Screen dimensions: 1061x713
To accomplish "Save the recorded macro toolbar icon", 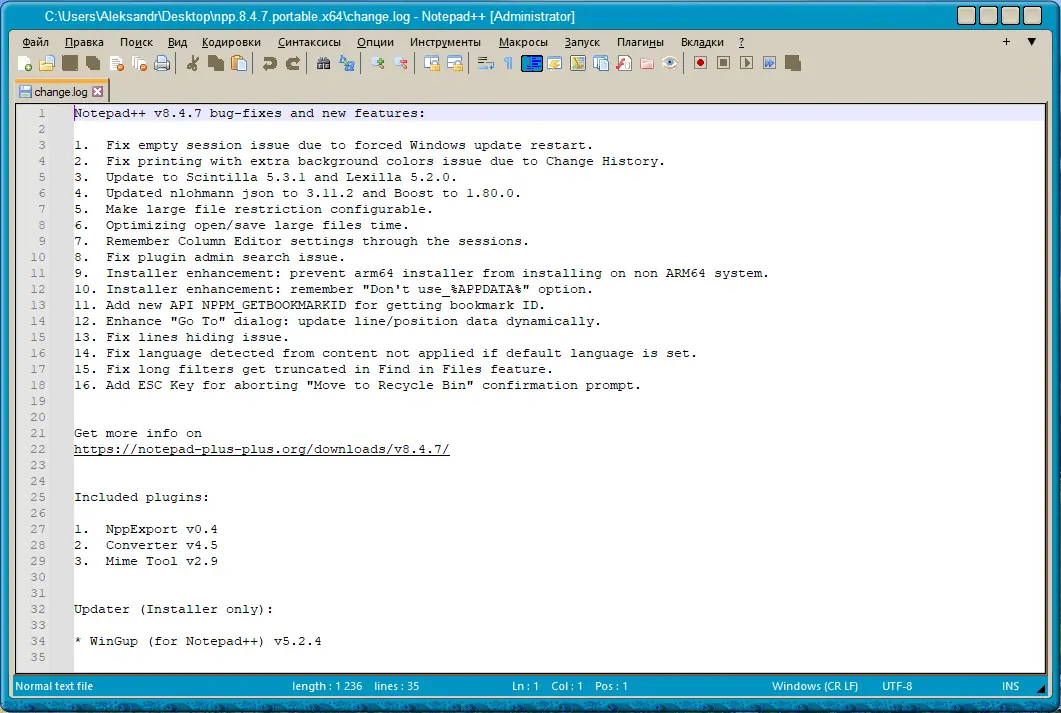I will click(793, 64).
